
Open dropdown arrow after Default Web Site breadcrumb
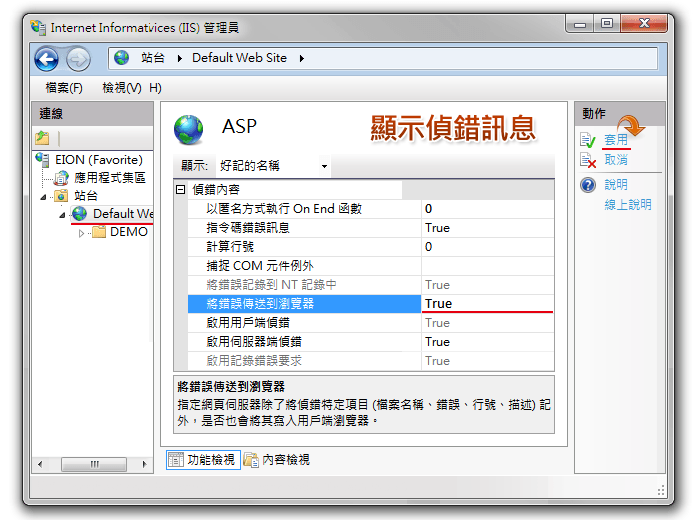(302, 58)
